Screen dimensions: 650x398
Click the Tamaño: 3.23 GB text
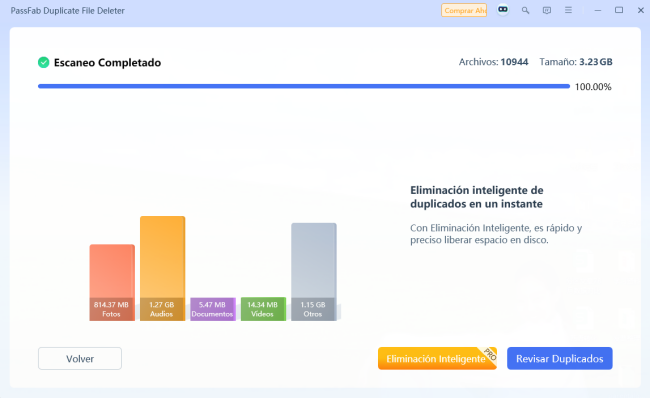576,62
